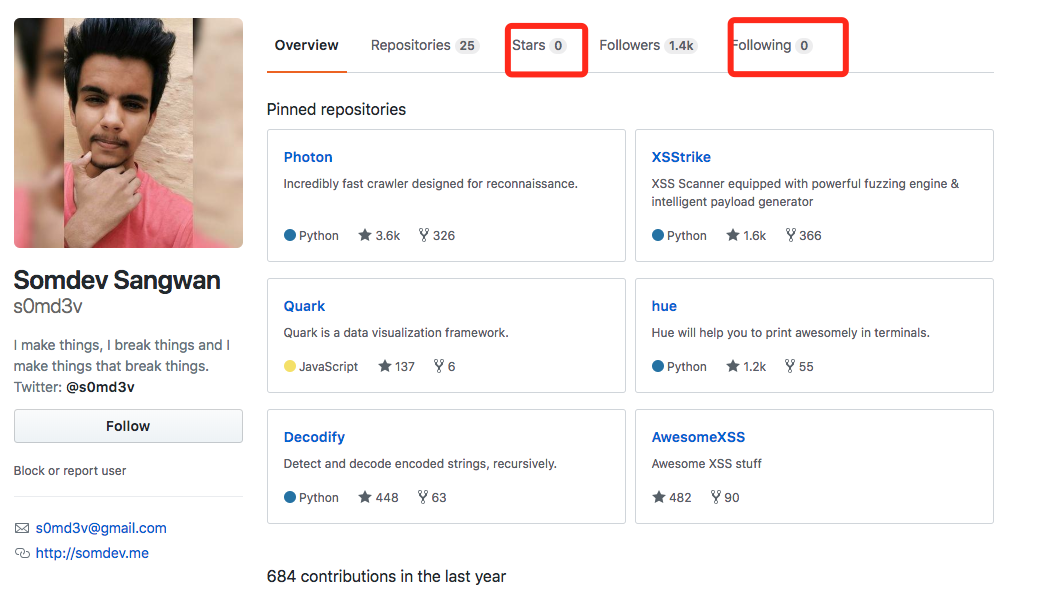This screenshot has width=1062, height=594.
Task: Click Block or report user
Action: pos(70,471)
